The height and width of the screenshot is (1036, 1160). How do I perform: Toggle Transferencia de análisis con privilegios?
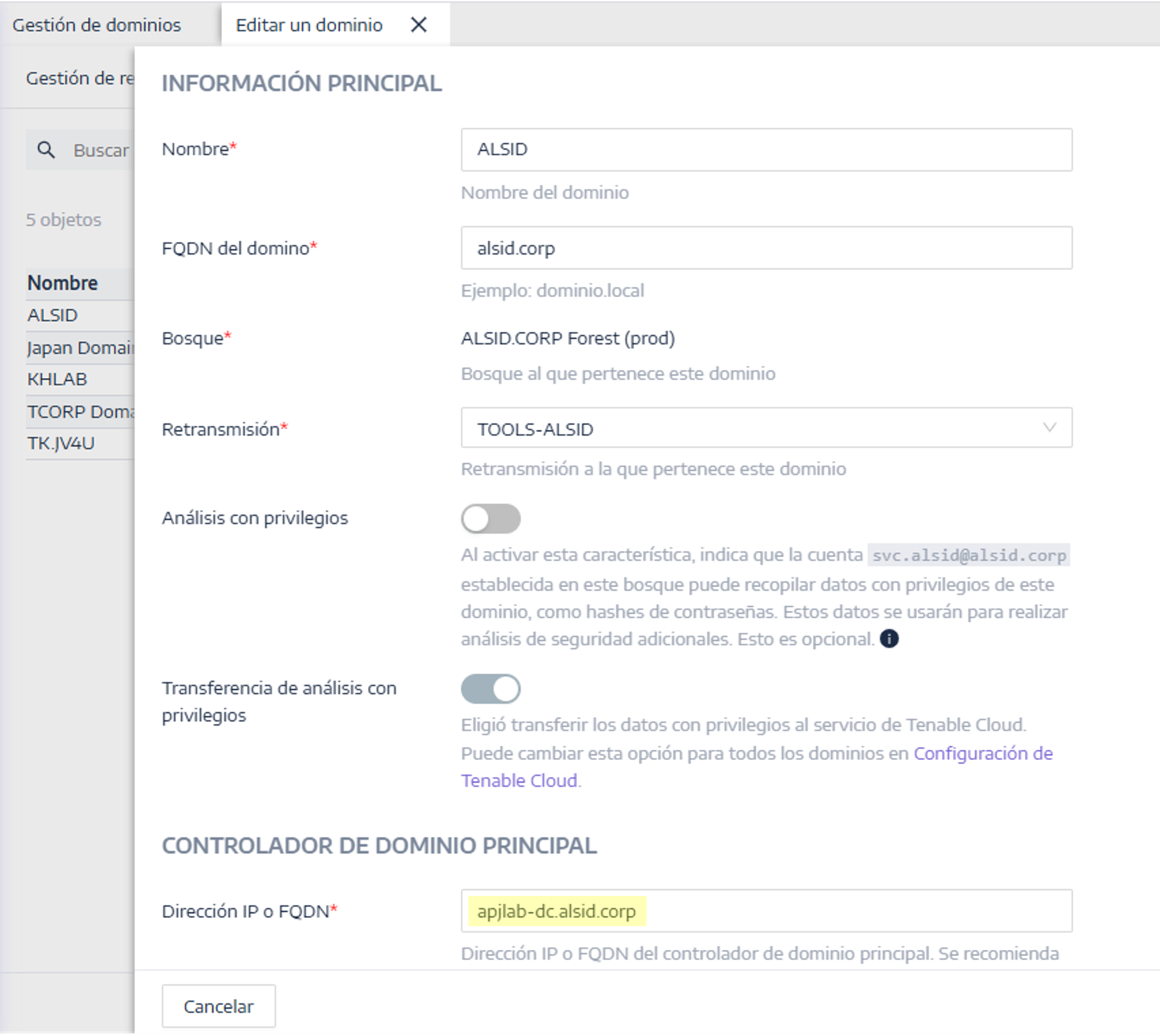pyautogui.click(x=491, y=689)
